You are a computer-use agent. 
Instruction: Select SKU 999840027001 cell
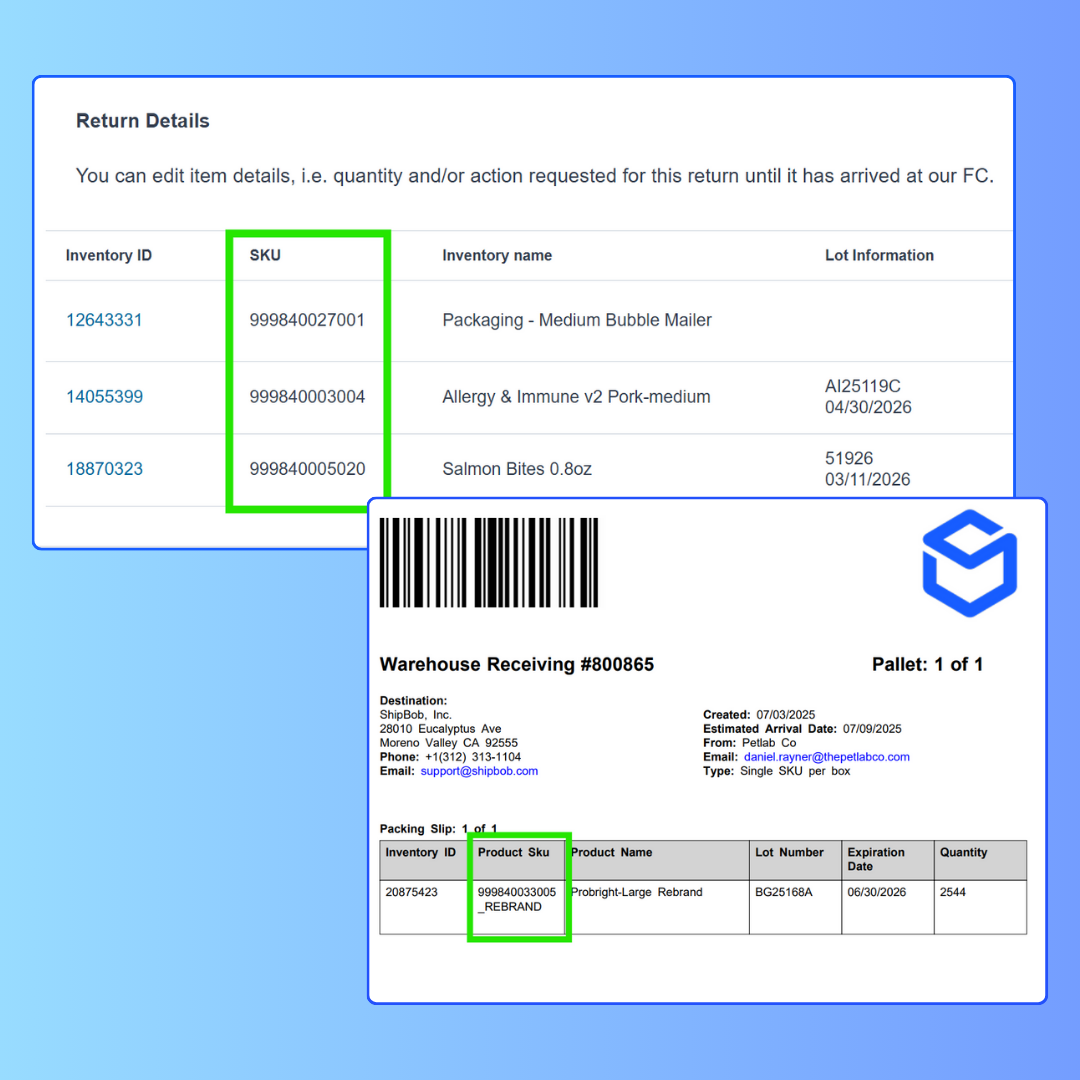[307, 320]
